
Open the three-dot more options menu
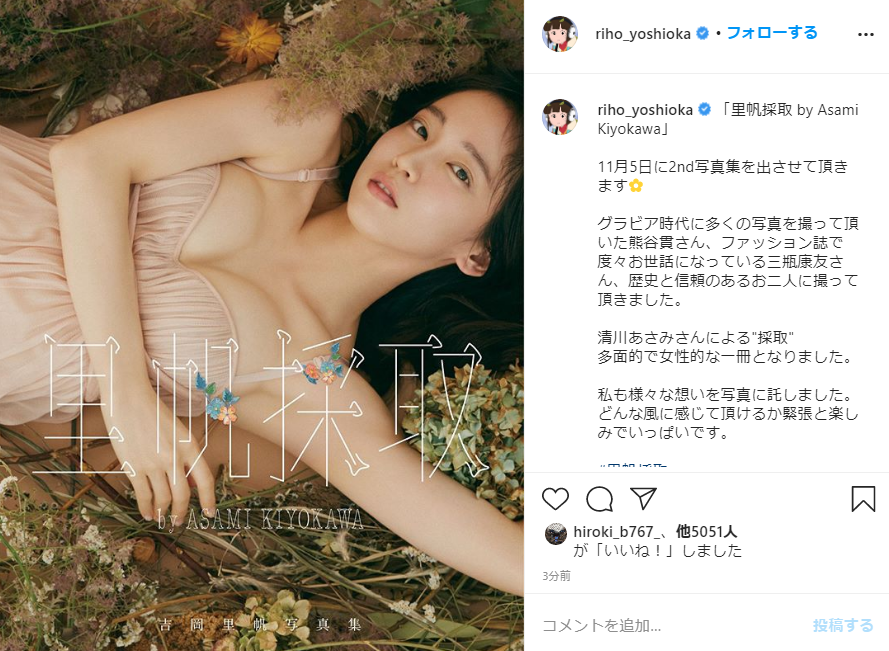[x=866, y=35]
